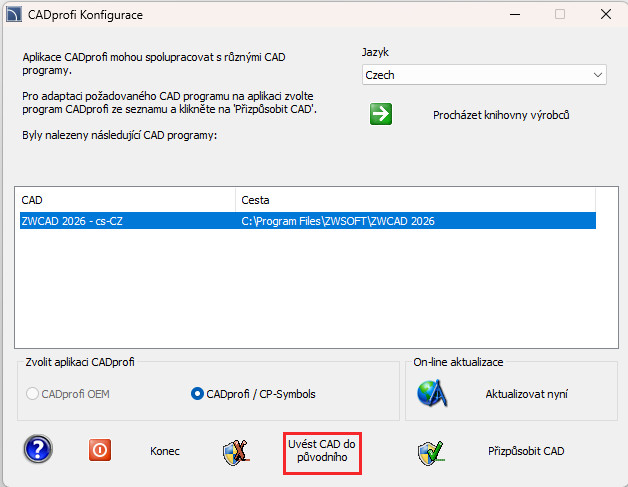Select the CADprofi / CP-Symbols radio button
The height and width of the screenshot is (487, 628).
(x=197, y=394)
